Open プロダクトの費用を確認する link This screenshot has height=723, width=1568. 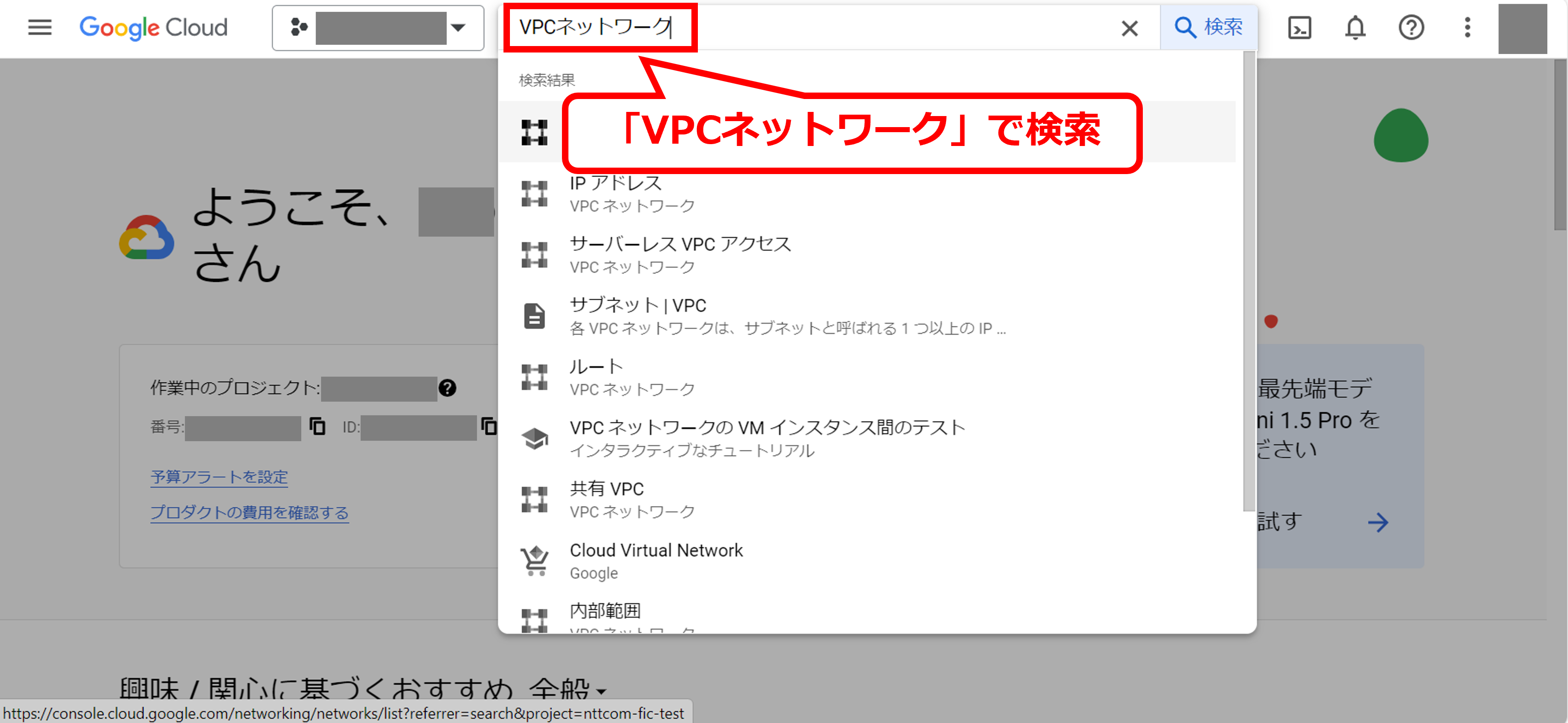(x=250, y=513)
